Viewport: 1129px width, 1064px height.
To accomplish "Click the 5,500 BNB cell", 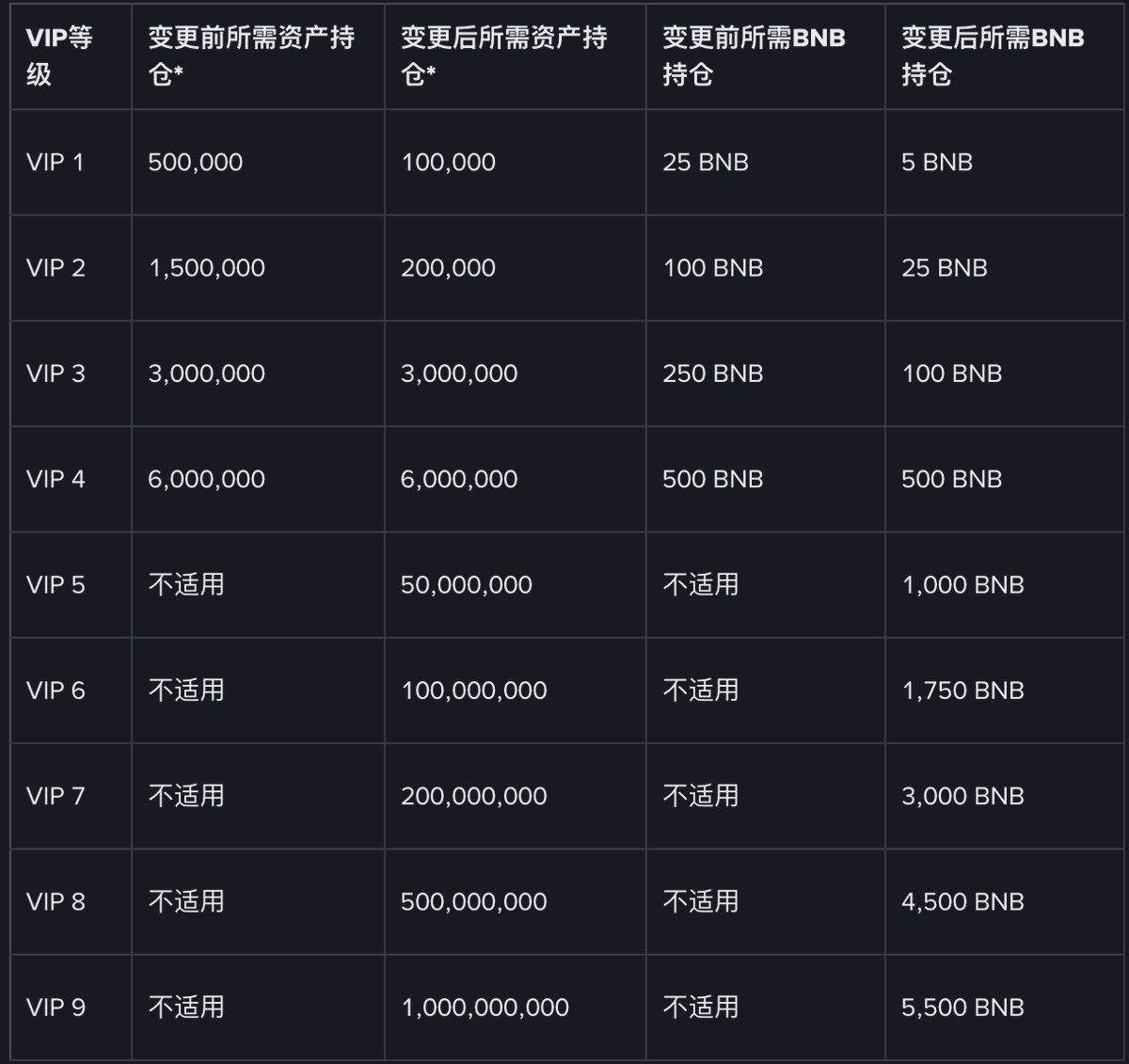I will 962,1008.
